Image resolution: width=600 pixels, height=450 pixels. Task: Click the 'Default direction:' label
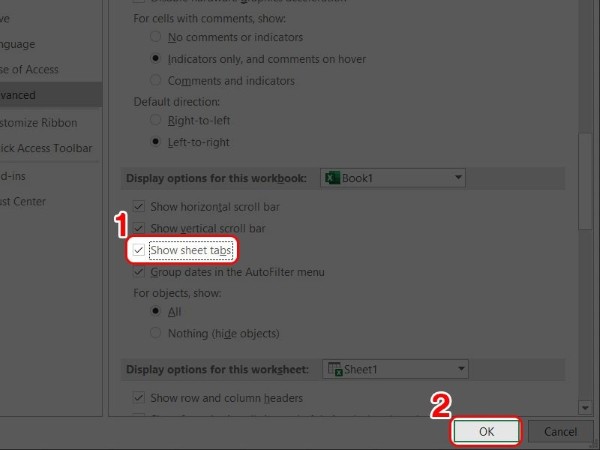(176, 102)
